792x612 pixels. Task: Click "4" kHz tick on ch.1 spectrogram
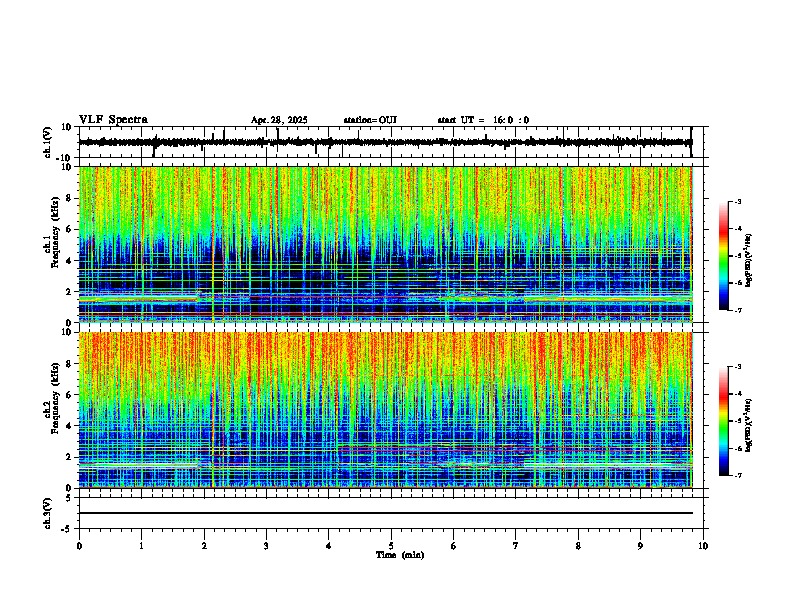[x=70, y=261]
